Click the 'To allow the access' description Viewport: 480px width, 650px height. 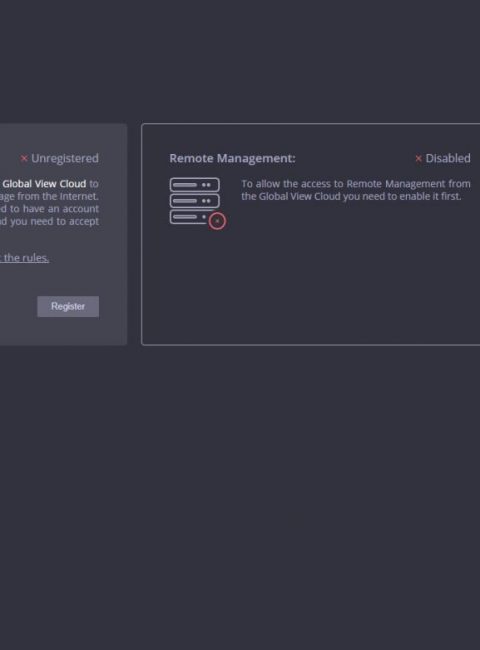356,190
